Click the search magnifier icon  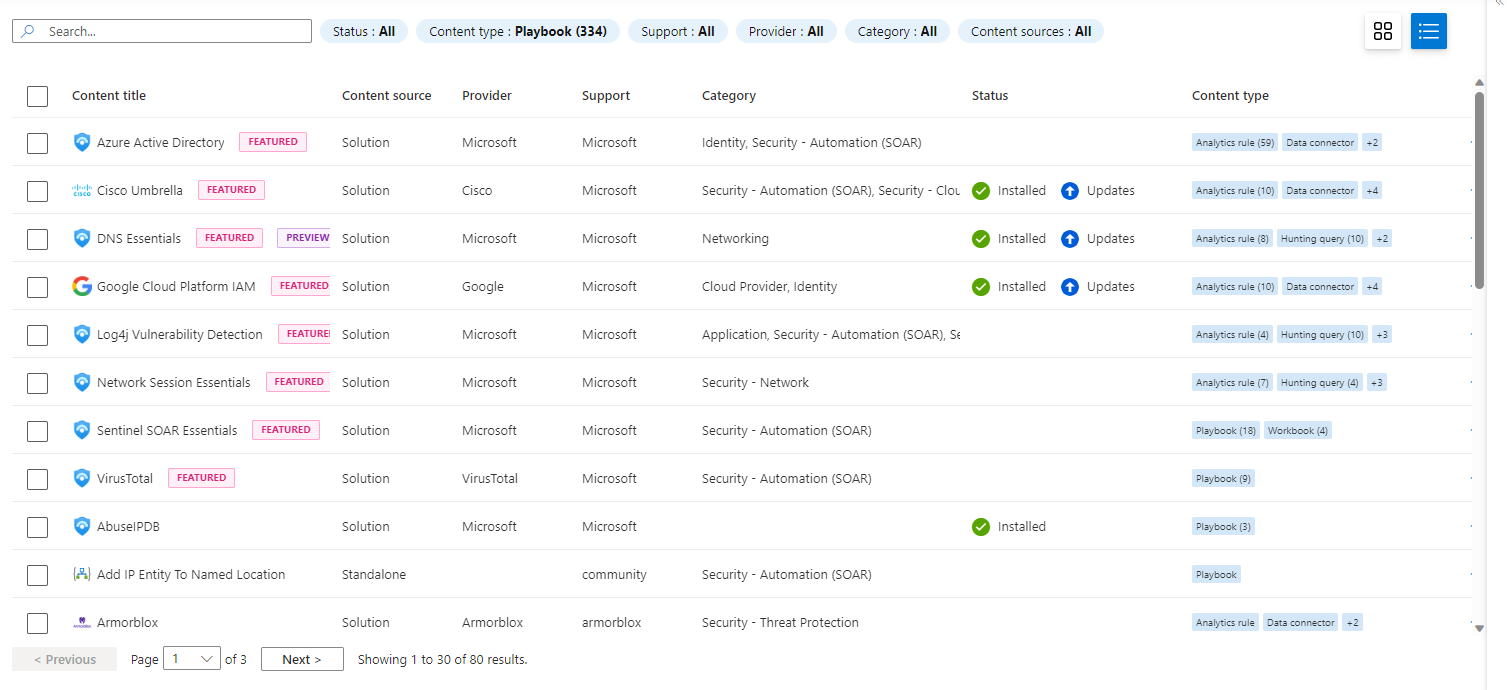(28, 31)
